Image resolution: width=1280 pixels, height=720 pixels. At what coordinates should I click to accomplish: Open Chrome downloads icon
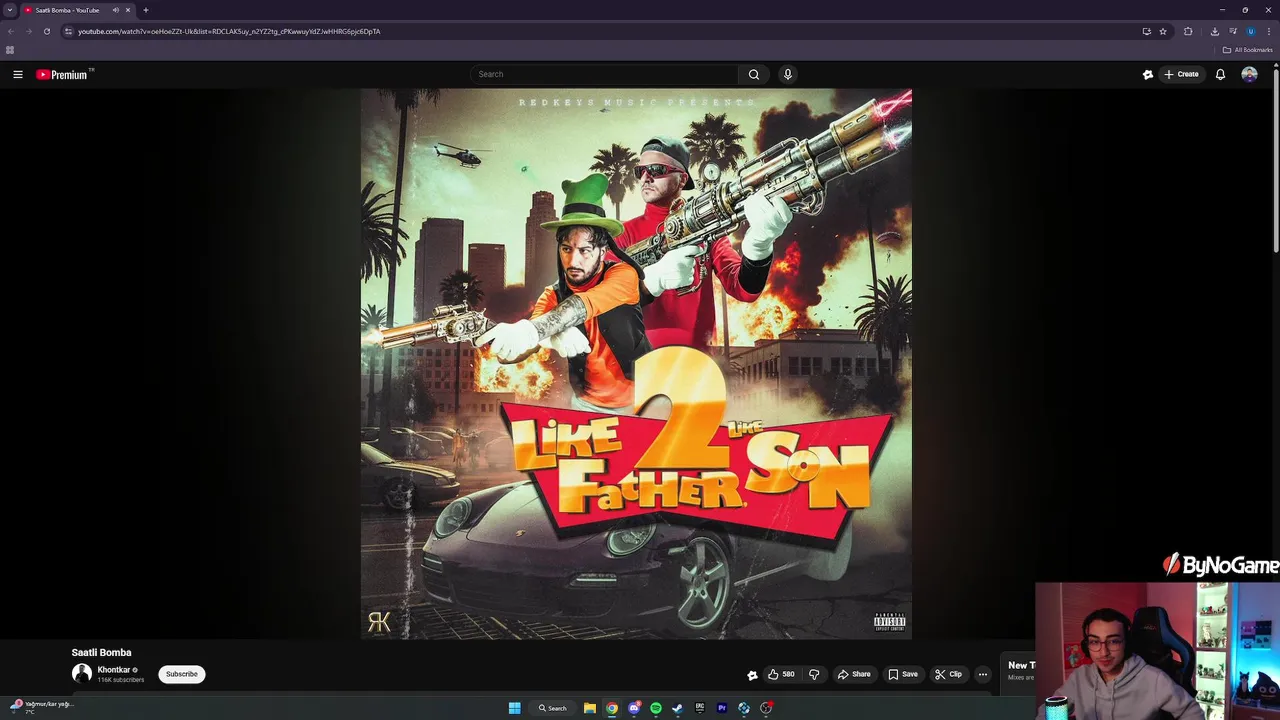(1214, 31)
